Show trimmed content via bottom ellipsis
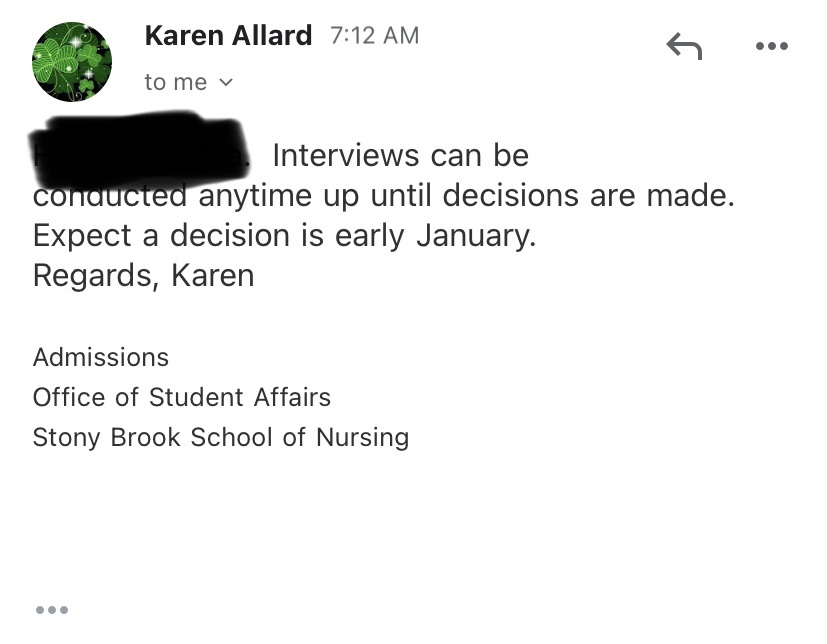The image size is (827, 644). click(52, 610)
